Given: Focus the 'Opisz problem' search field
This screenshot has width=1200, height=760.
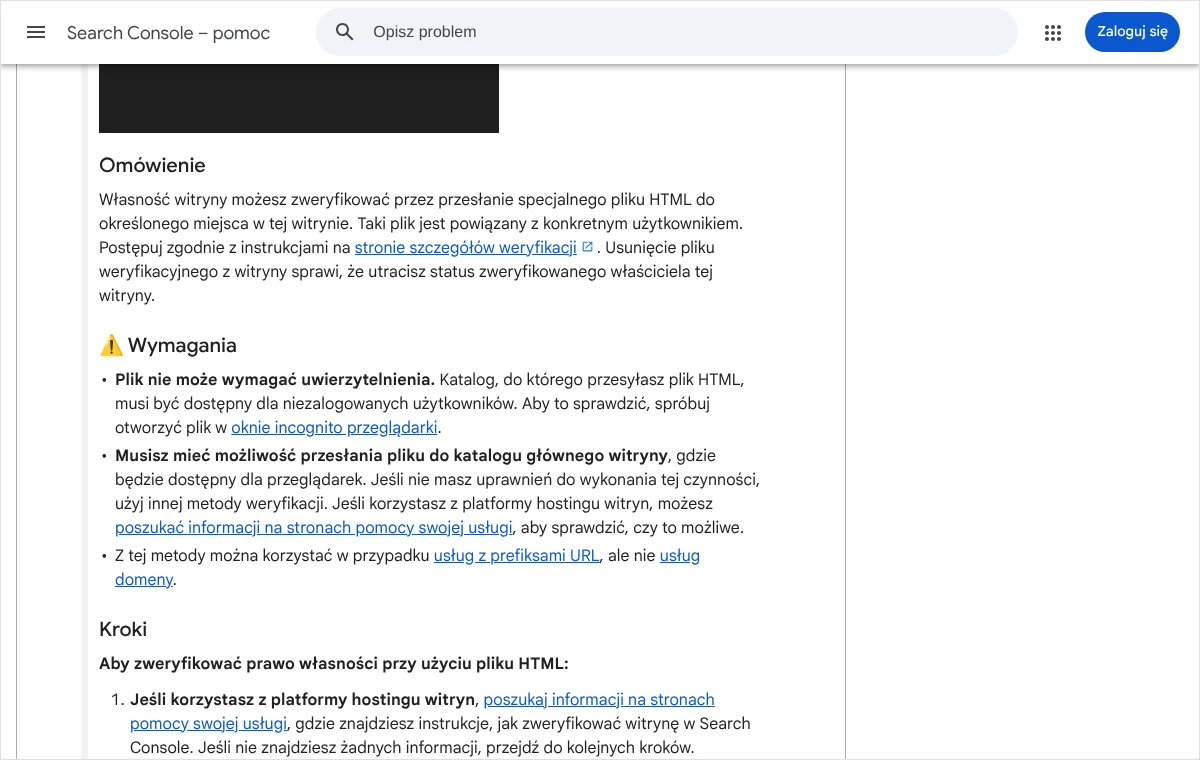Looking at the screenshot, I should coord(667,32).
